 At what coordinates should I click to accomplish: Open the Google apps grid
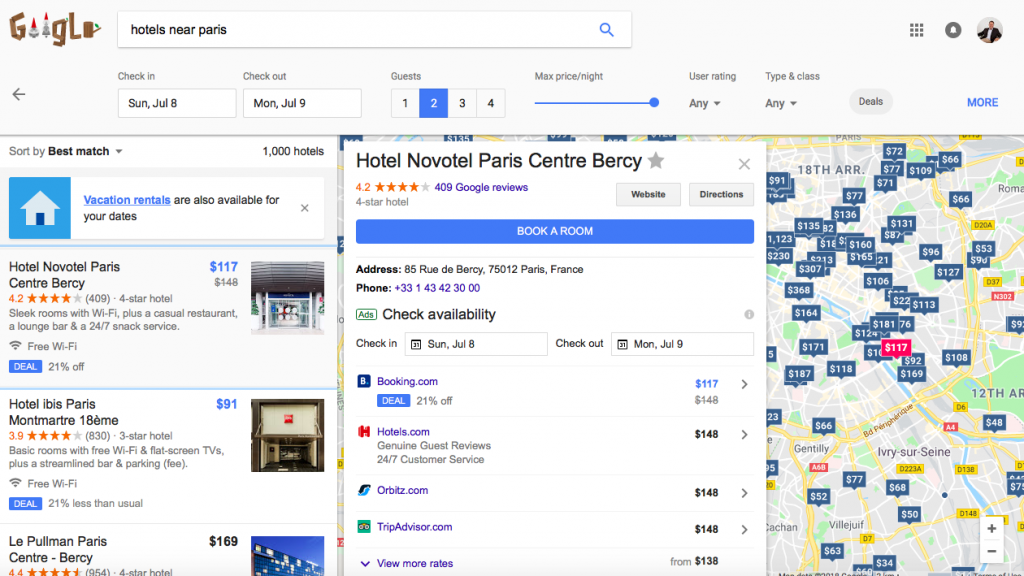(916, 30)
